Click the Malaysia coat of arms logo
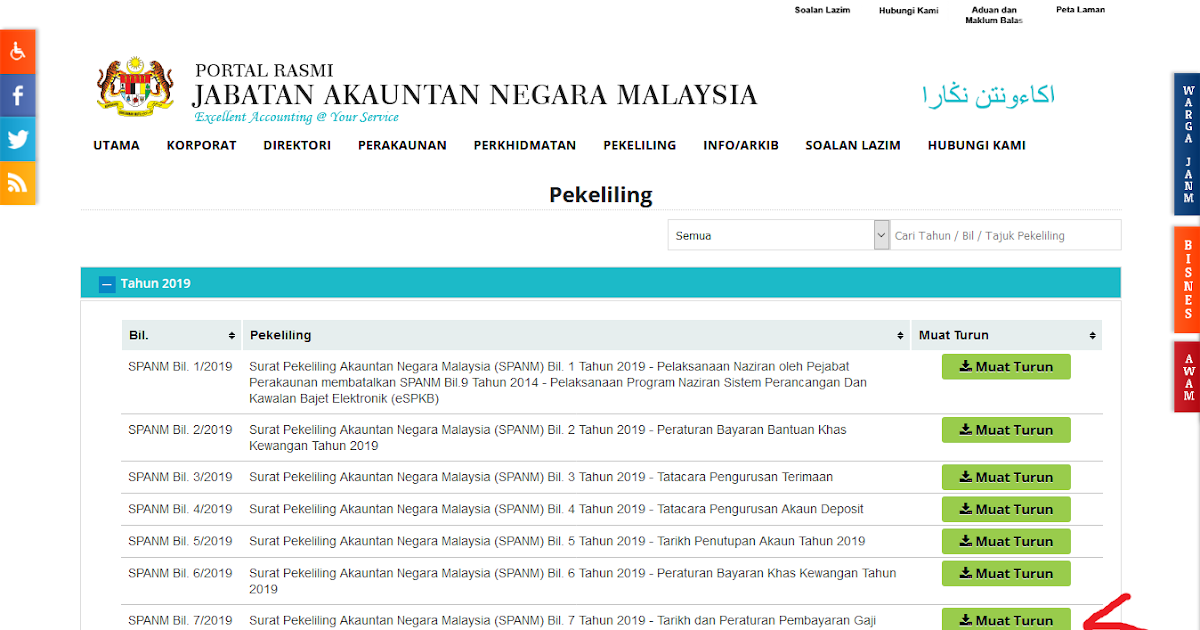Viewport: 1200px width, 630px height. (136, 87)
